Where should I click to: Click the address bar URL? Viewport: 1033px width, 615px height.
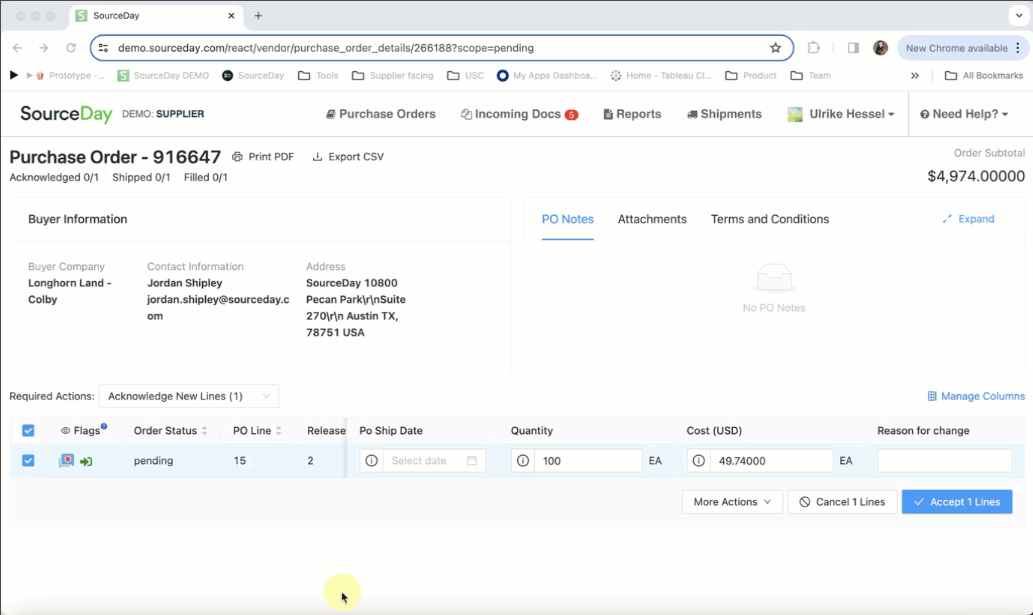[x=326, y=48]
